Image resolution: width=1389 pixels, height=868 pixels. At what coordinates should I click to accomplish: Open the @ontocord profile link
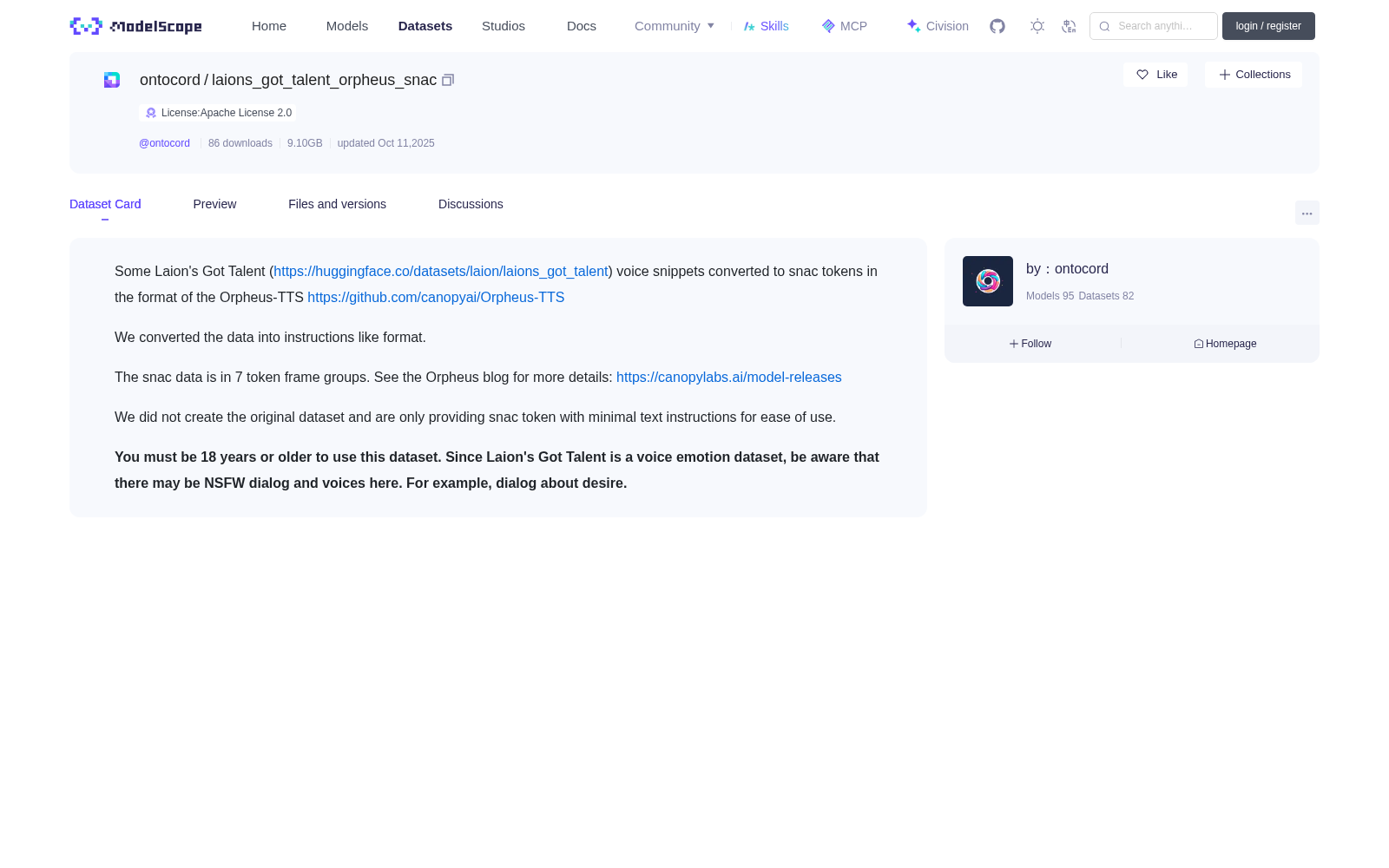(x=164, y=143)
